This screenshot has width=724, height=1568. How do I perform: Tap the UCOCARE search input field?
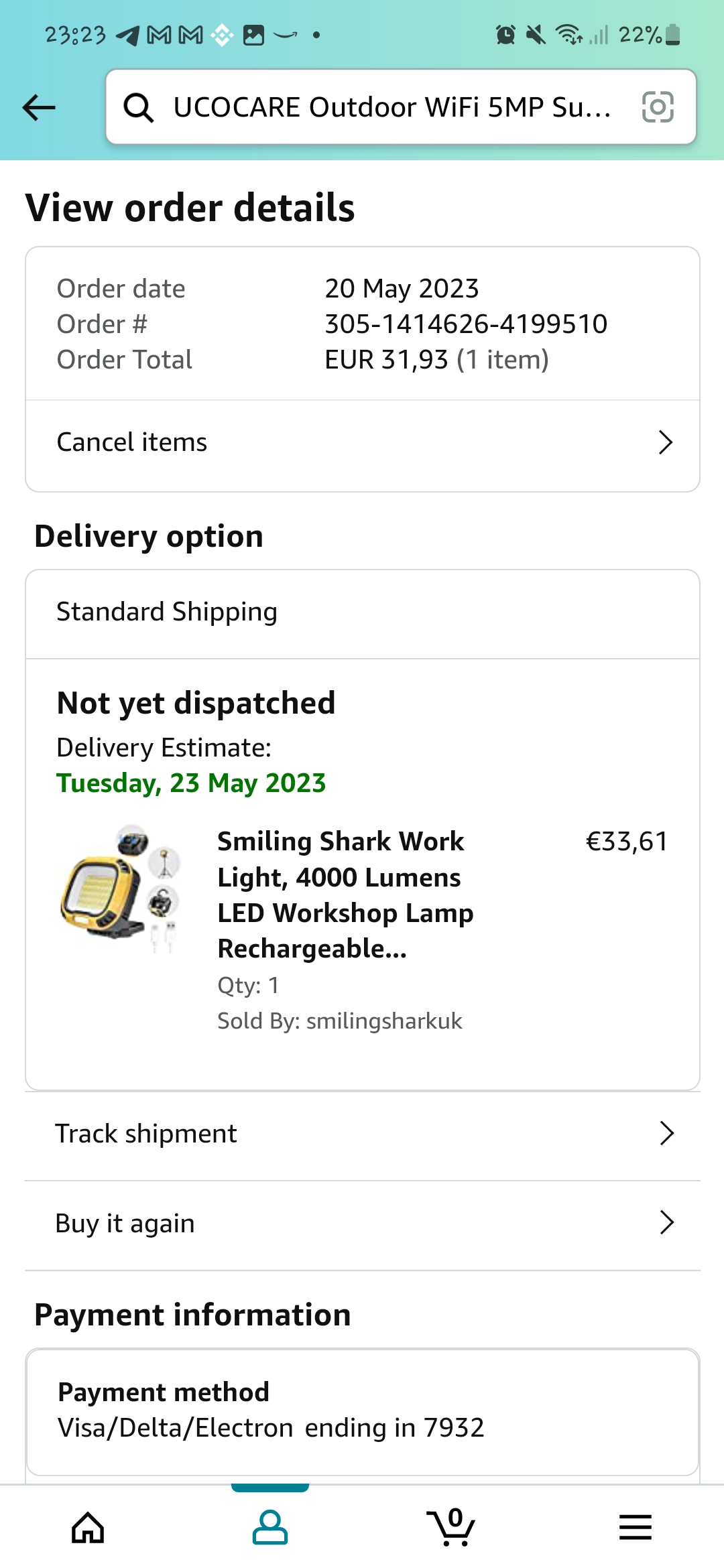click(392, 107)
